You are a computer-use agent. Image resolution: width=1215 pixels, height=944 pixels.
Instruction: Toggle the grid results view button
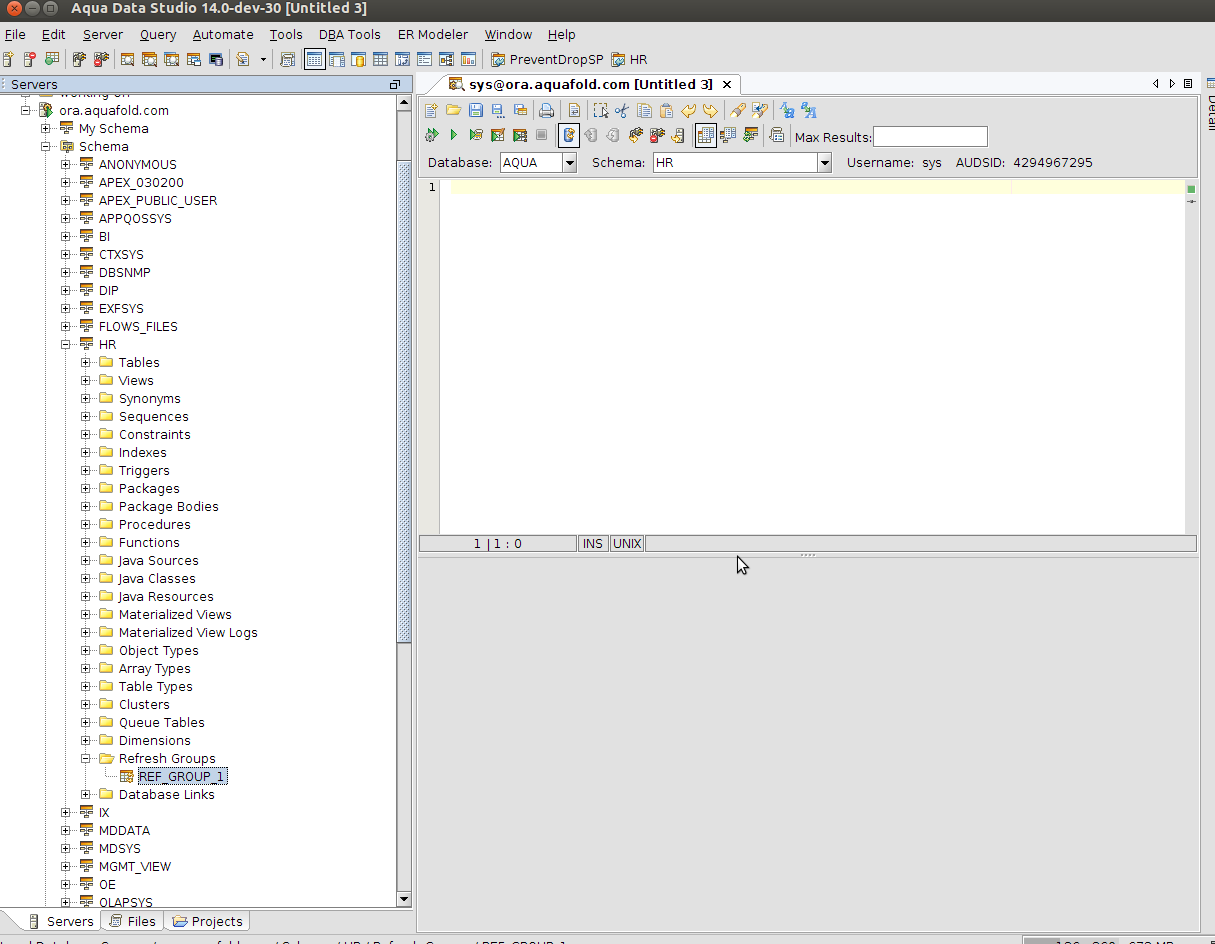[706, 135]
